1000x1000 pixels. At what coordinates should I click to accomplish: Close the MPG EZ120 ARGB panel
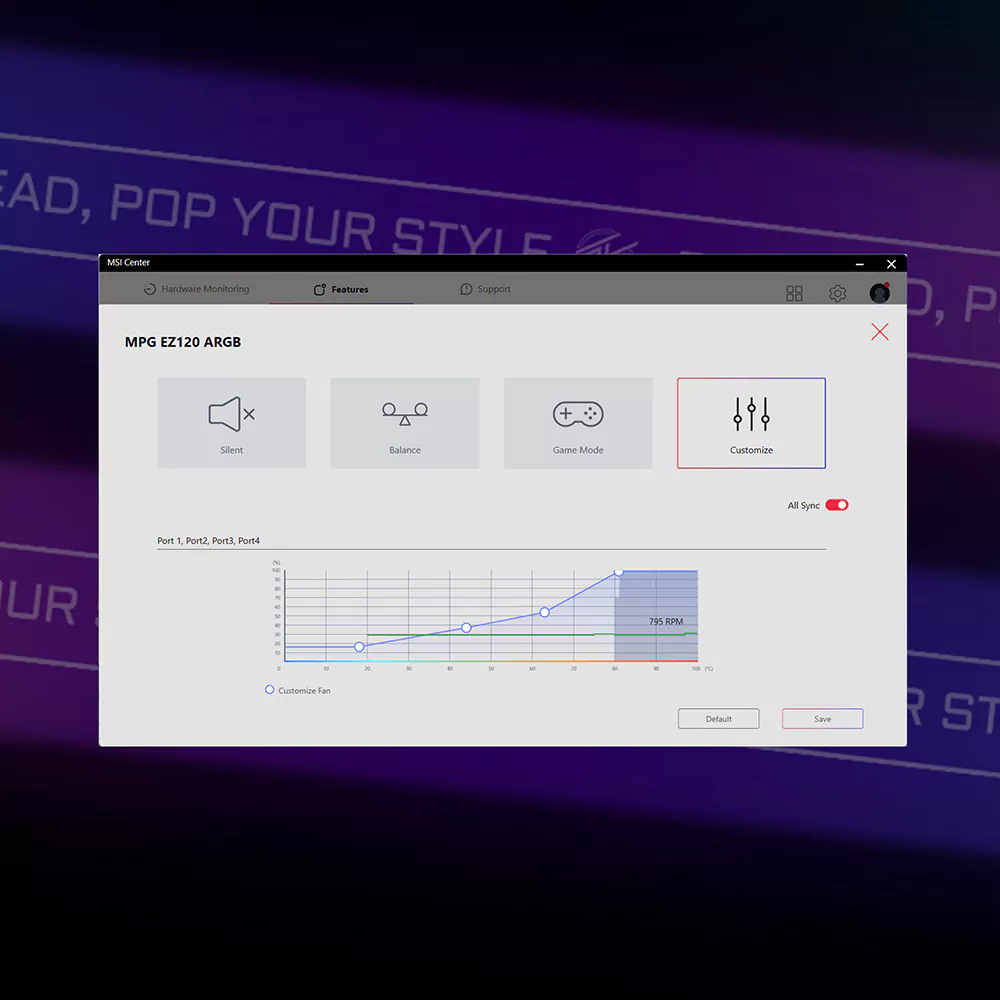880,332
